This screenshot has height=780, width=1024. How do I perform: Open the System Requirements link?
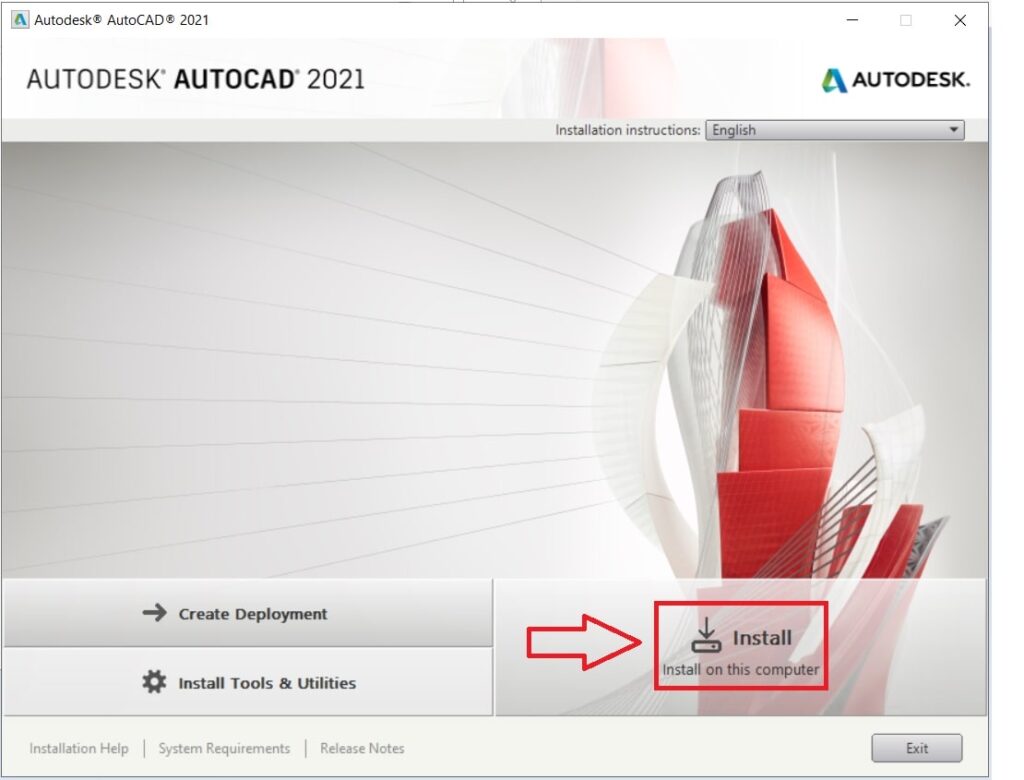click(x=224, y=748)
